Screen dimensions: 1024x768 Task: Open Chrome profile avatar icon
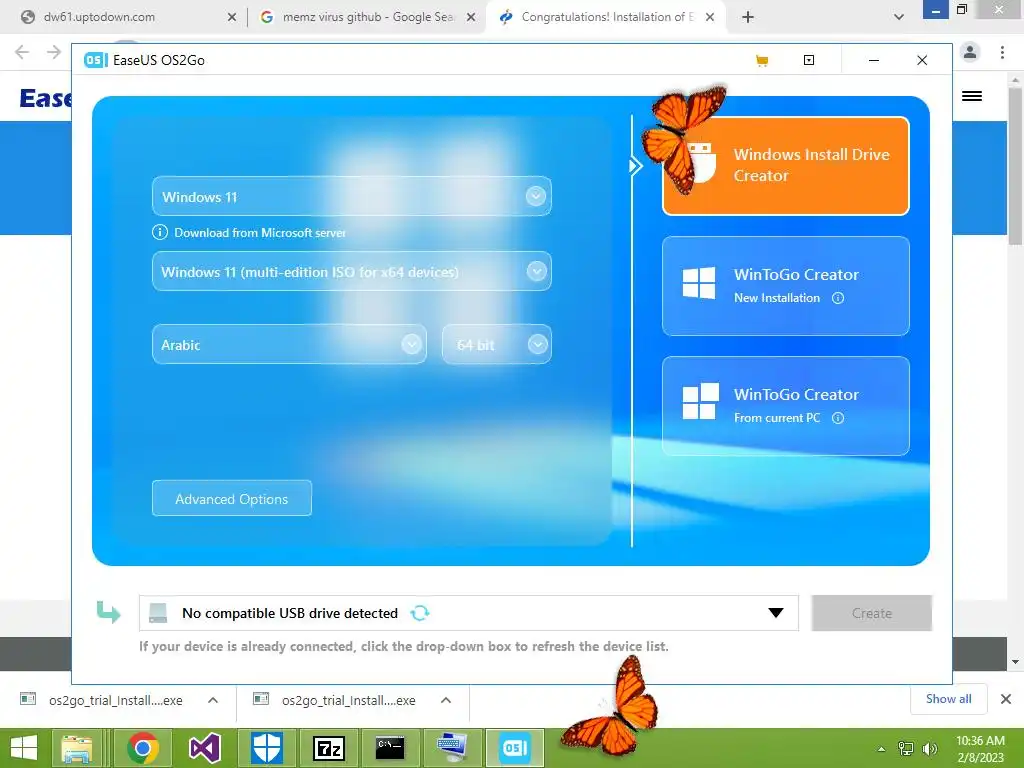tap(970, 52)
